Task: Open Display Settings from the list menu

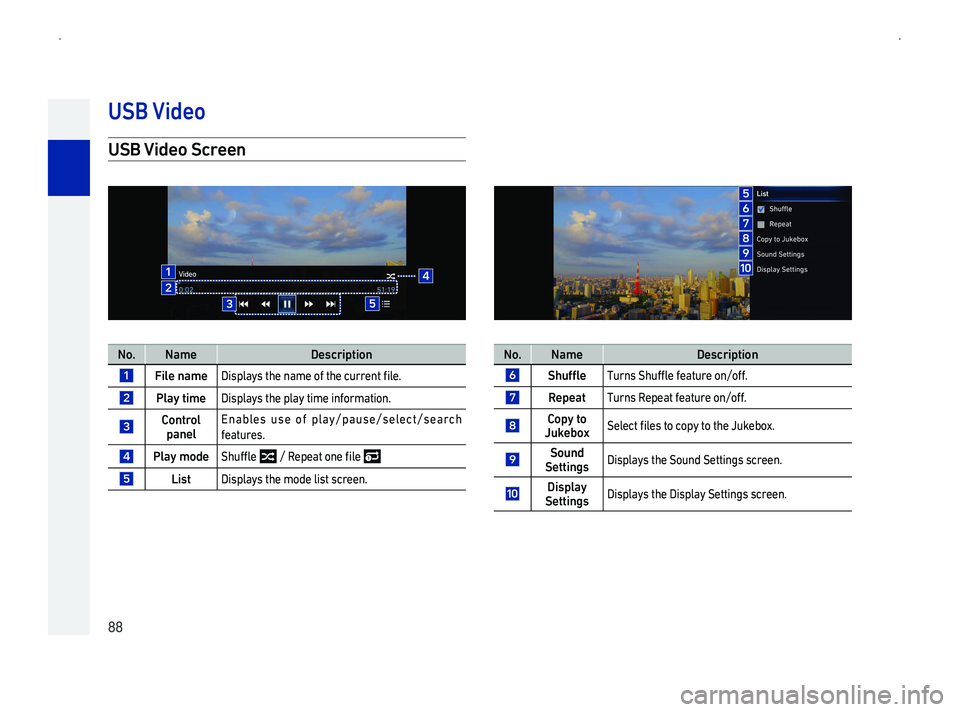Action: (x=782, y=269)
